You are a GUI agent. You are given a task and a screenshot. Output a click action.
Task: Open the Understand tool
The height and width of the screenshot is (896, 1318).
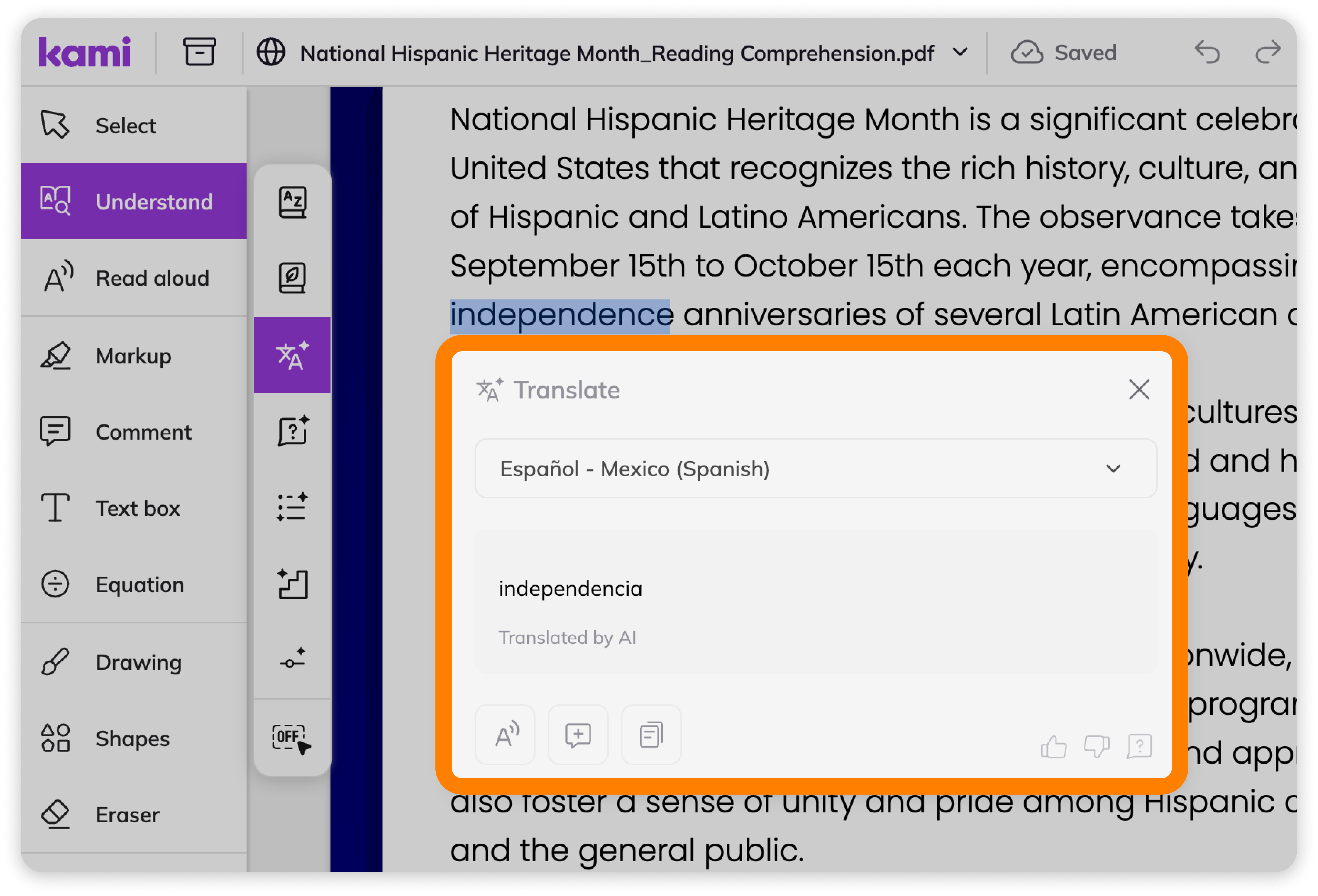(x=134, y=201)
